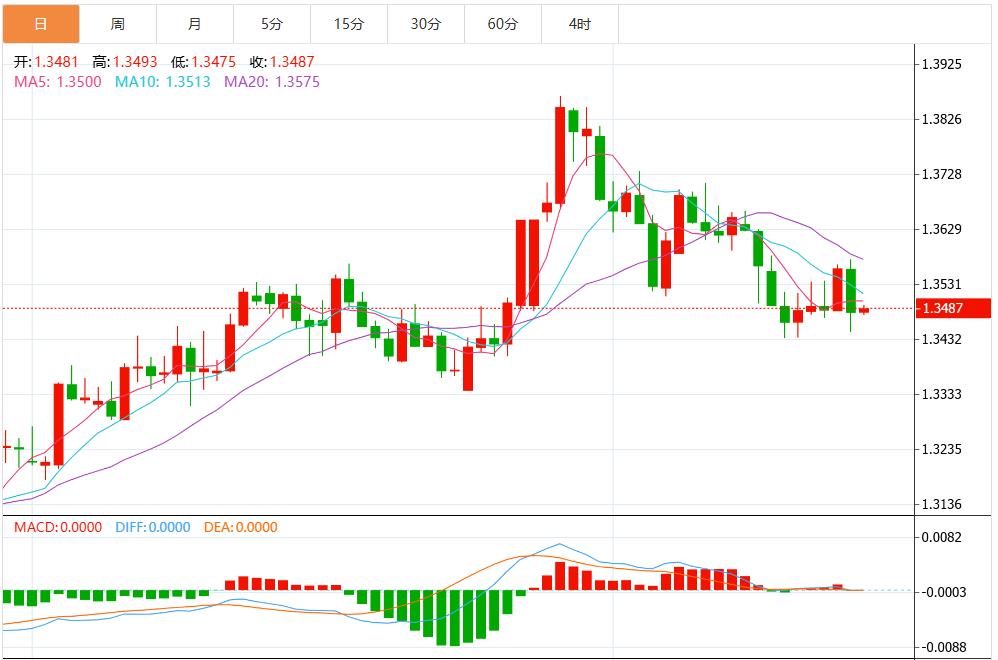Choose the 60分 timeframe tab

[x=502, y=24]
